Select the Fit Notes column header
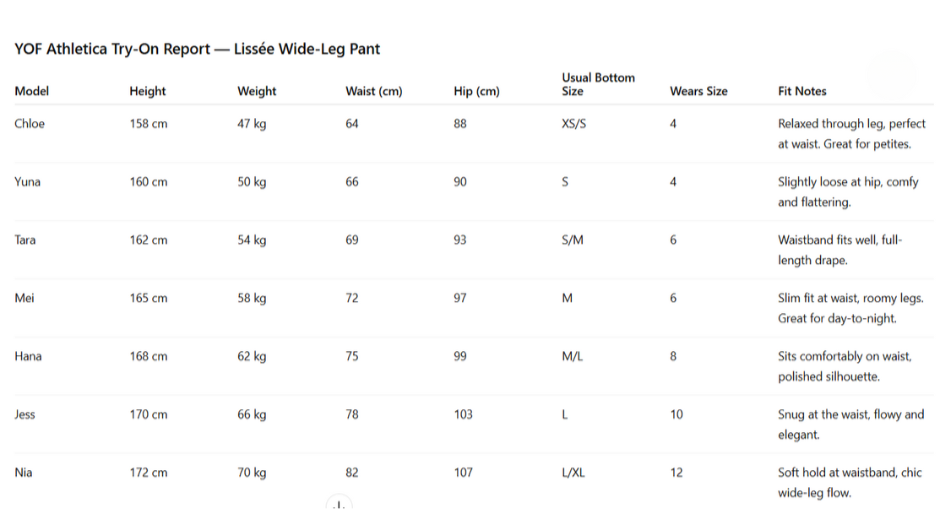The image size is (940, 523). 802,91
